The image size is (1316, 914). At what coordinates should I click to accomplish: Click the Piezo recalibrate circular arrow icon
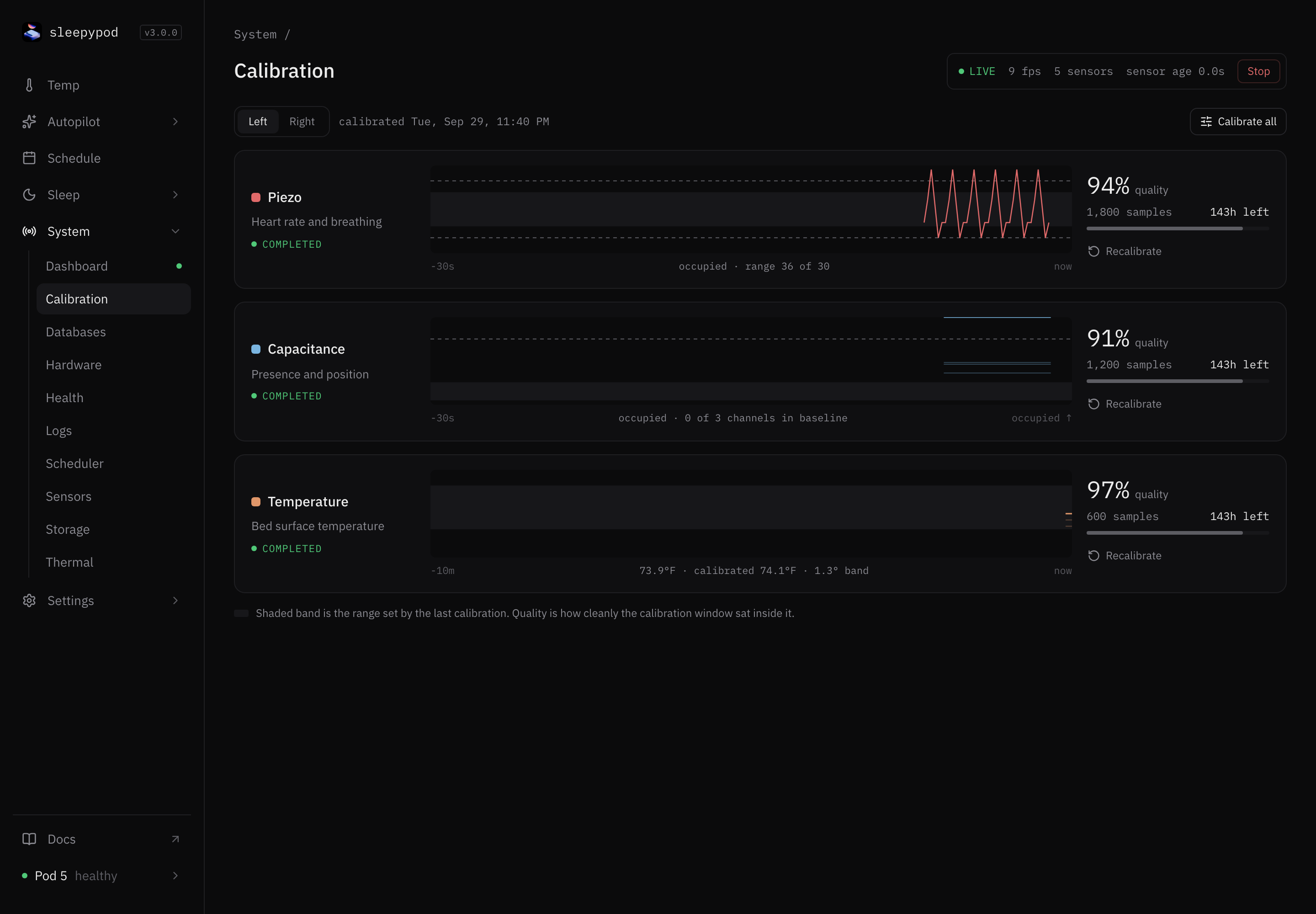coord(1093,251)
